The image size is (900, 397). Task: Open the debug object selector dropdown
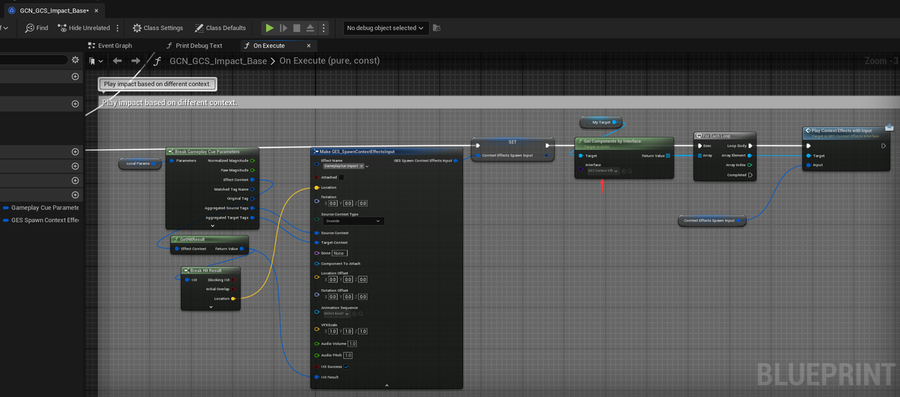tap(386, 28)
